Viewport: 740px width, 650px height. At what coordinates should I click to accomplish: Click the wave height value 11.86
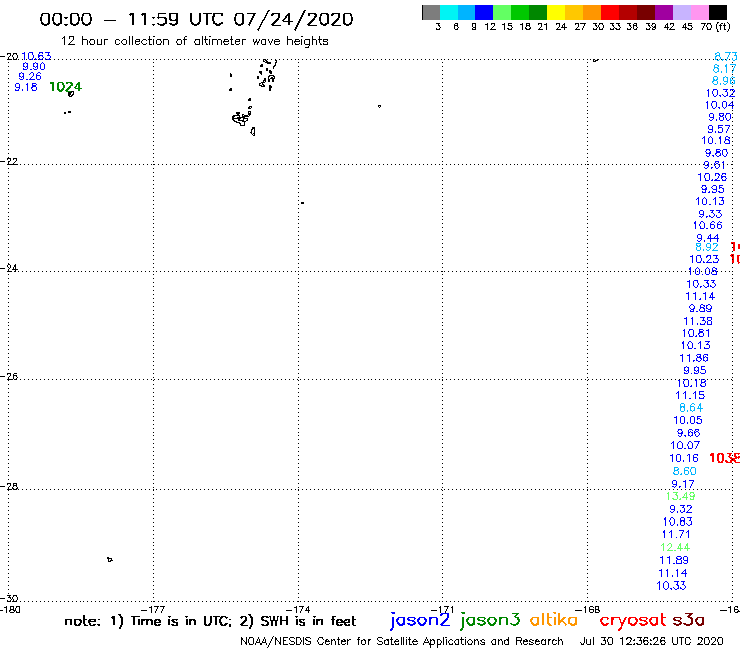[694, 358]
